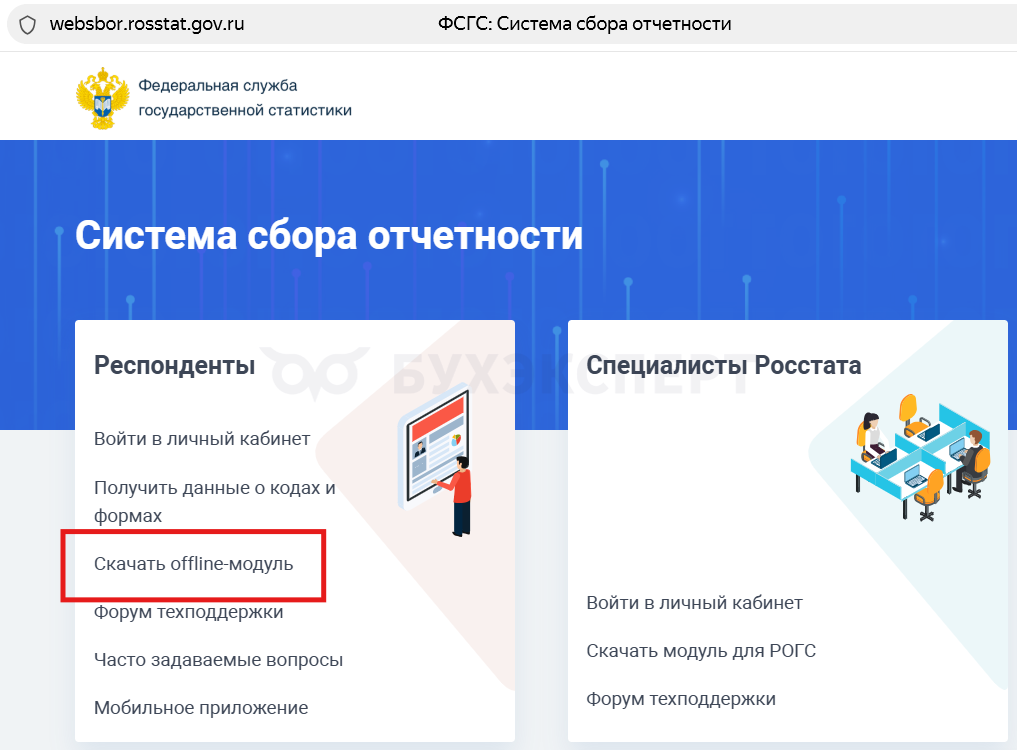1017x750 pixels.
Task: Open Rosstat specialists' Форум техподдержки link
Action: point(681,699)
